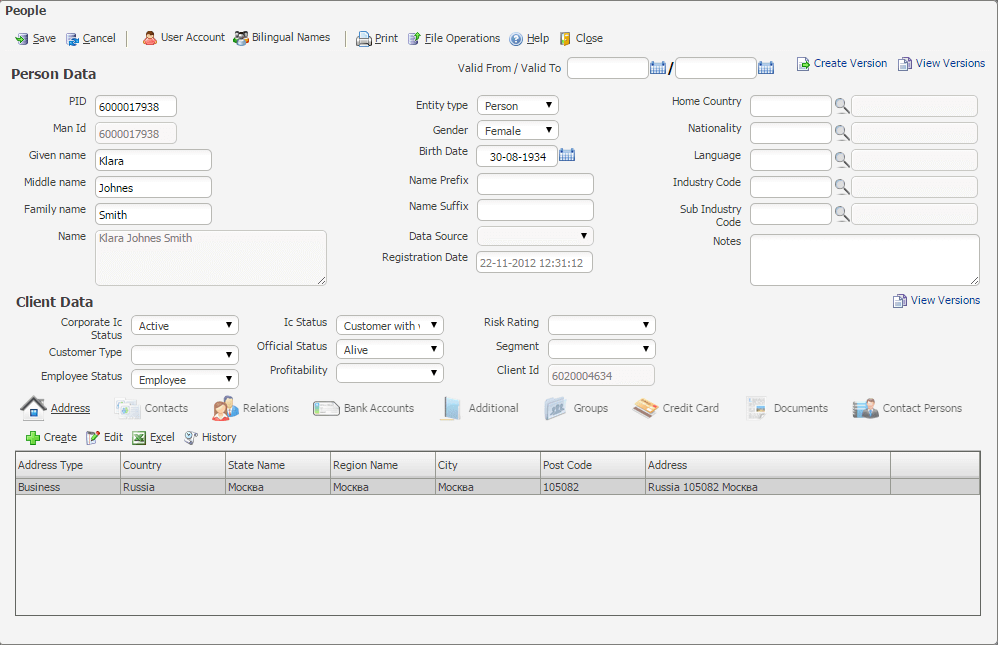
Task: Open the Entity type dropdown
Action: [518, 106]
